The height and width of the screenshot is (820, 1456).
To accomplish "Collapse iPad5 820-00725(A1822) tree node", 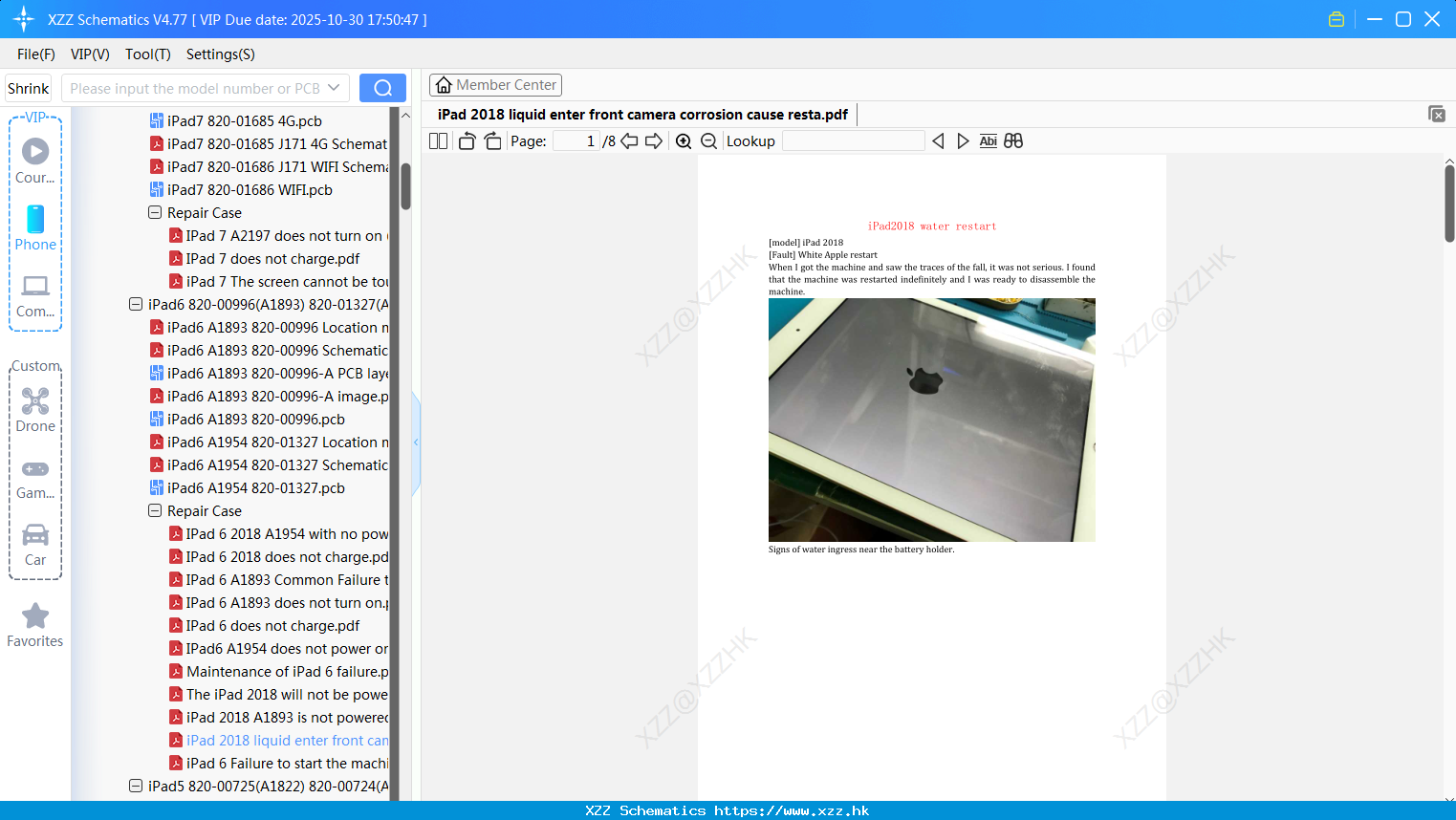I will 136,787.
